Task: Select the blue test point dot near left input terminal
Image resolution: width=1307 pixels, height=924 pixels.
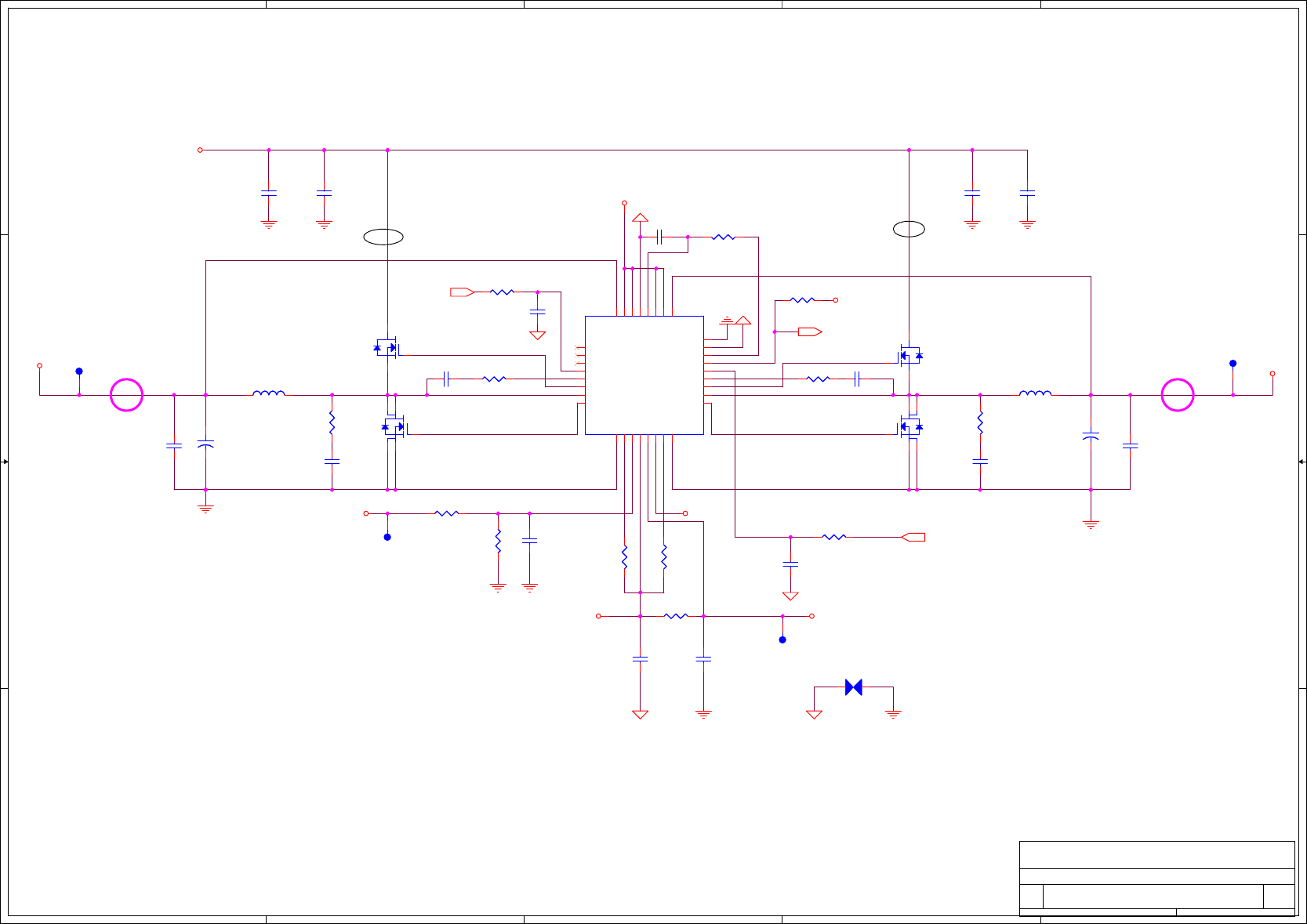Action: pos(79,371)
